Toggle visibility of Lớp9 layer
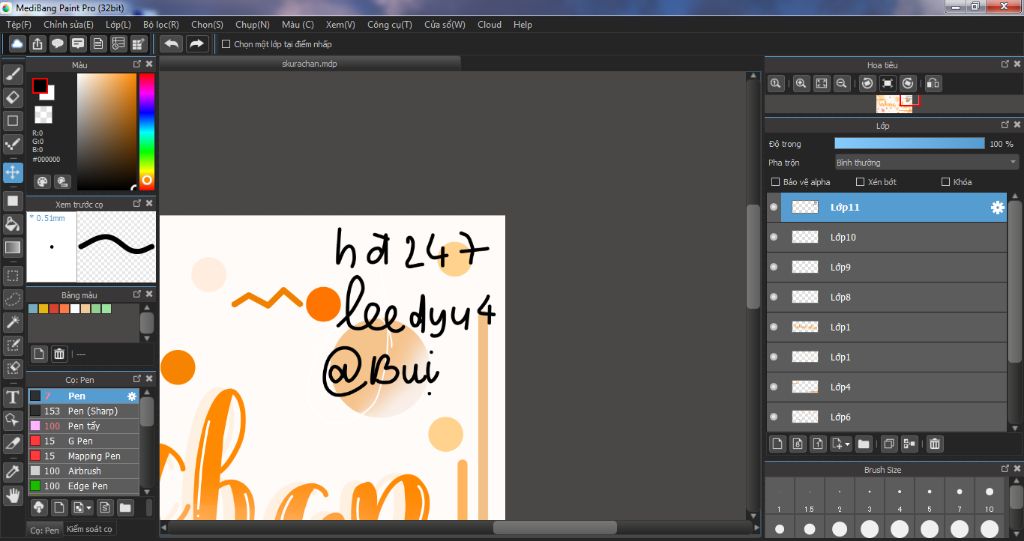Screen dimensions: 1024x541 [774, 267]
